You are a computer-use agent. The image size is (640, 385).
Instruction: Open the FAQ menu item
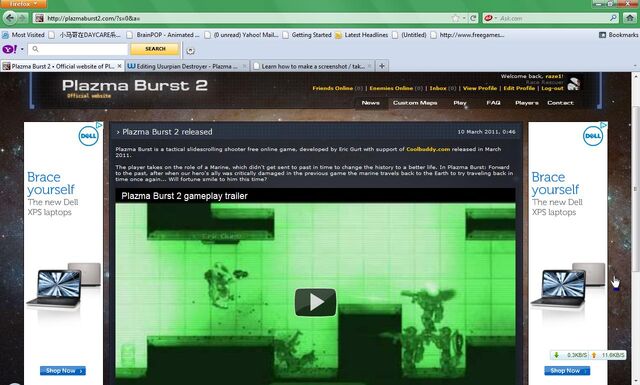click(493, 103)
